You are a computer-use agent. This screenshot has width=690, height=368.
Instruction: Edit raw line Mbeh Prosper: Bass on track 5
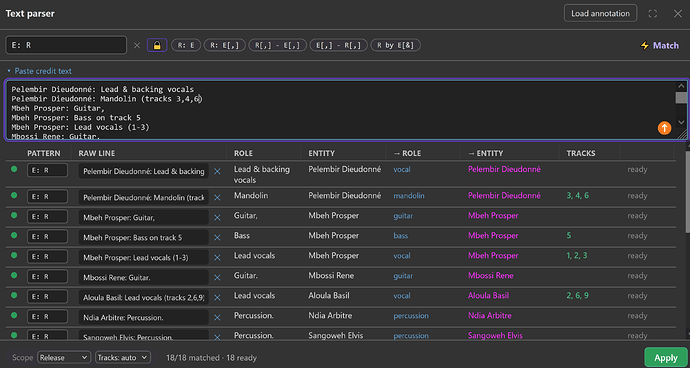click(143, 238)
